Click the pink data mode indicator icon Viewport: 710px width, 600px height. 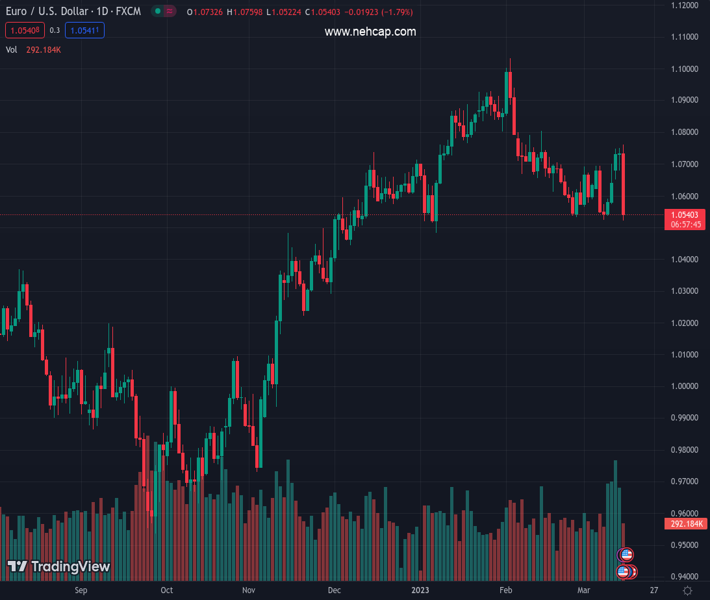172,12
